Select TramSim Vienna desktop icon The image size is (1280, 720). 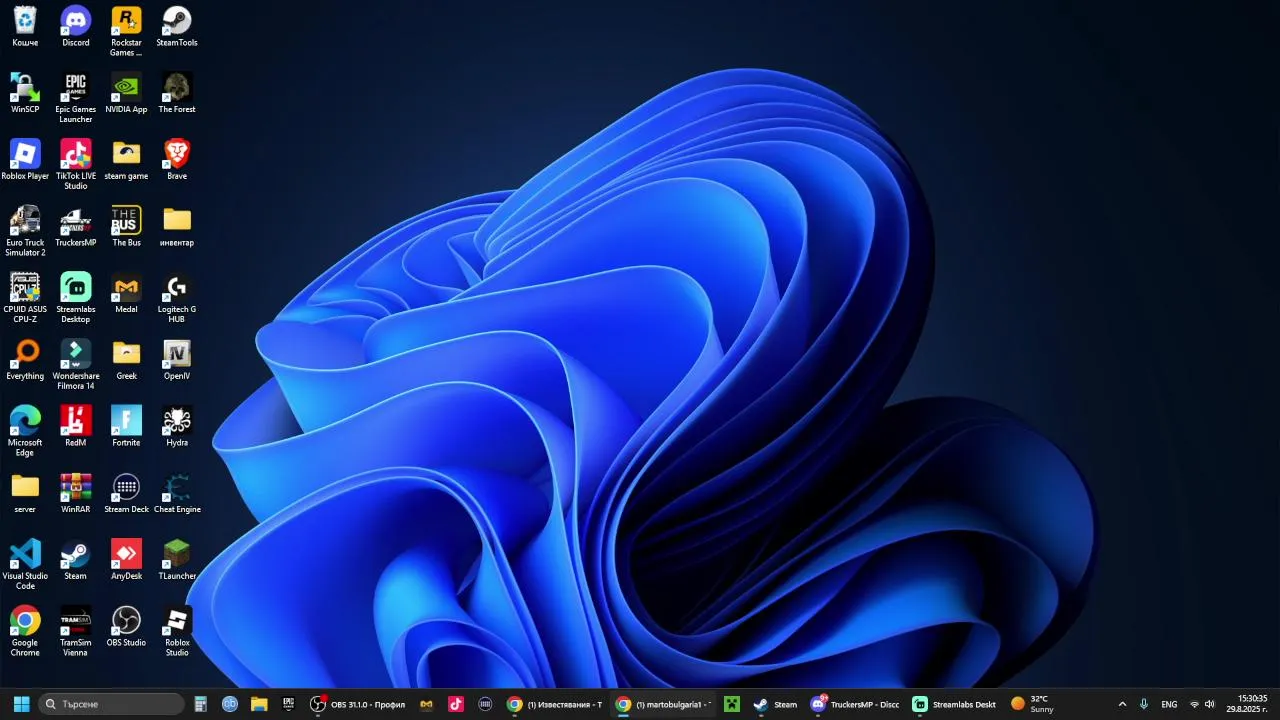tap(76, 631)
